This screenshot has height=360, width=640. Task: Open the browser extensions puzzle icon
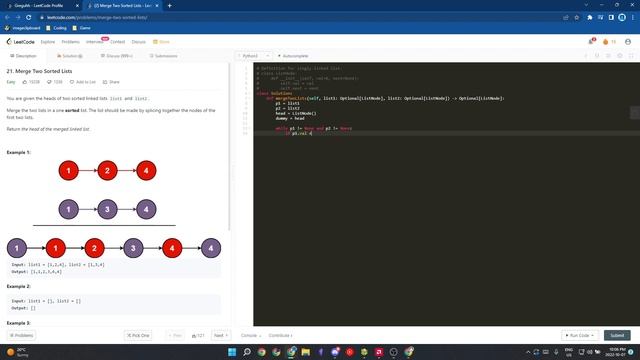(x=589, y=18)
